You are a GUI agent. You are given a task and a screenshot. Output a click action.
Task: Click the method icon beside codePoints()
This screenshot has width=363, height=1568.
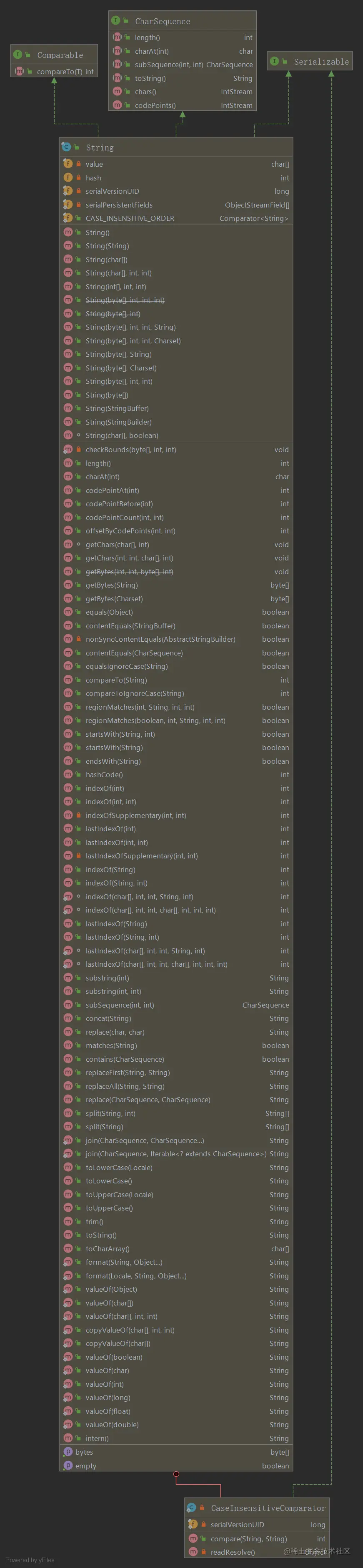pyautogui.click(x=117, y=105)
